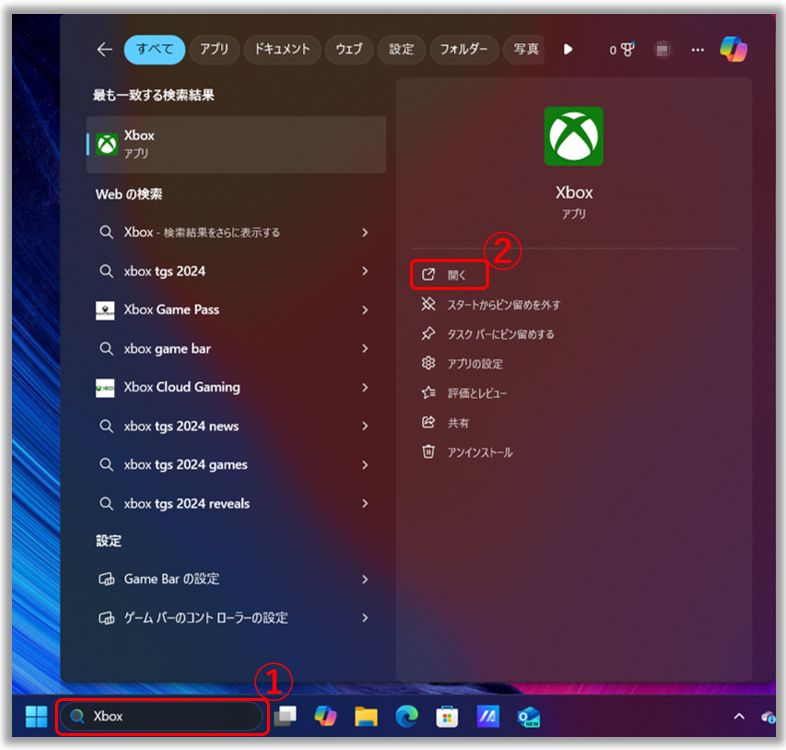This screenshot has width=786, height=750.
Task: Select the Xbox app best match result
Action: pos(236,144)
